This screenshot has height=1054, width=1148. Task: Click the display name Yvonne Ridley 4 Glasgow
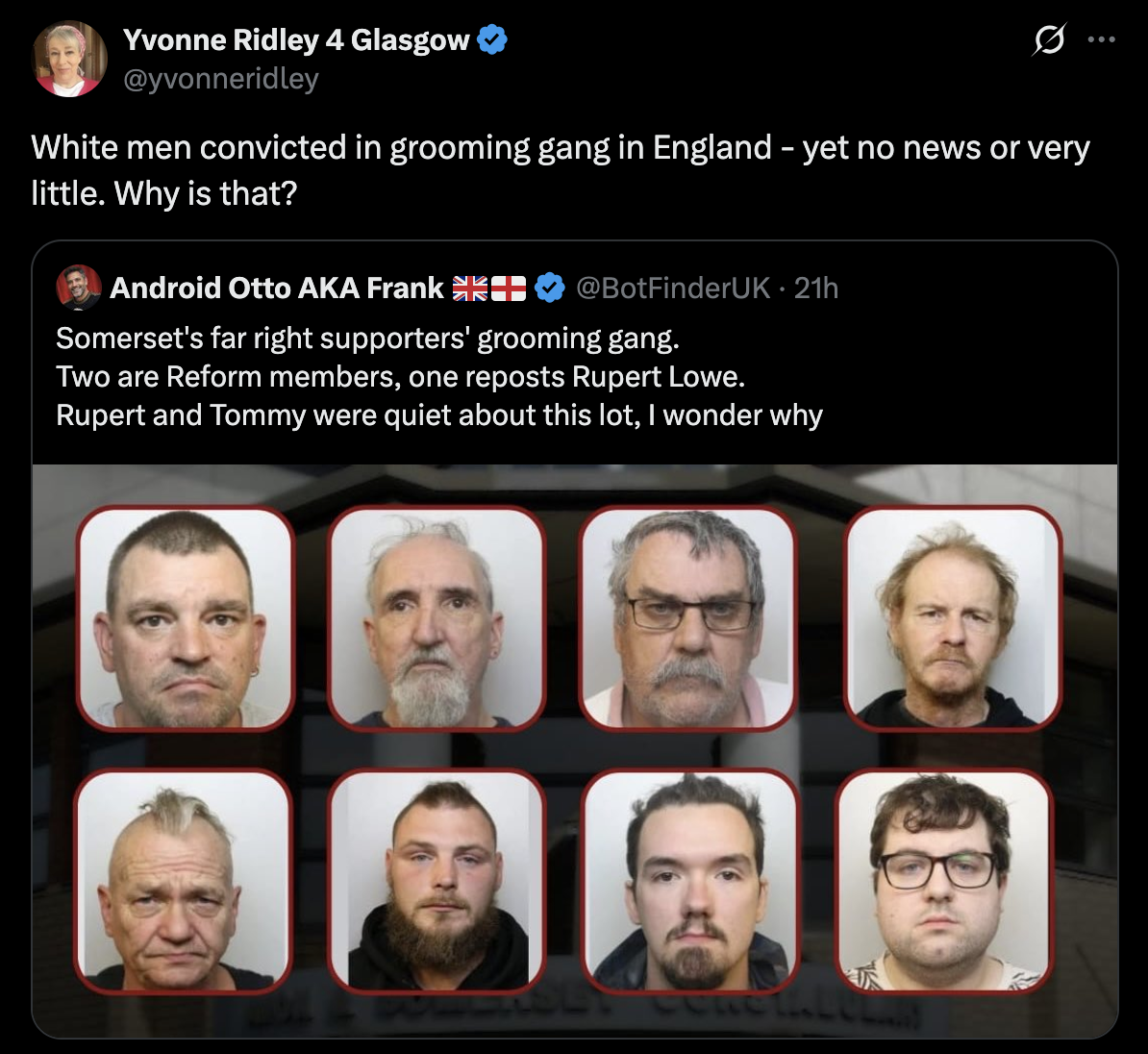pyautogui.click(x=296, y=40)
